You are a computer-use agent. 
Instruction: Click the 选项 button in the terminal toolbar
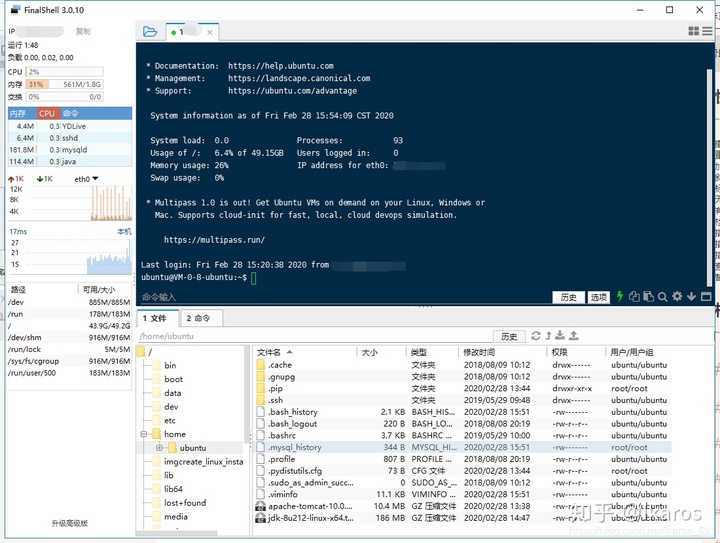(x=598, y=297)
